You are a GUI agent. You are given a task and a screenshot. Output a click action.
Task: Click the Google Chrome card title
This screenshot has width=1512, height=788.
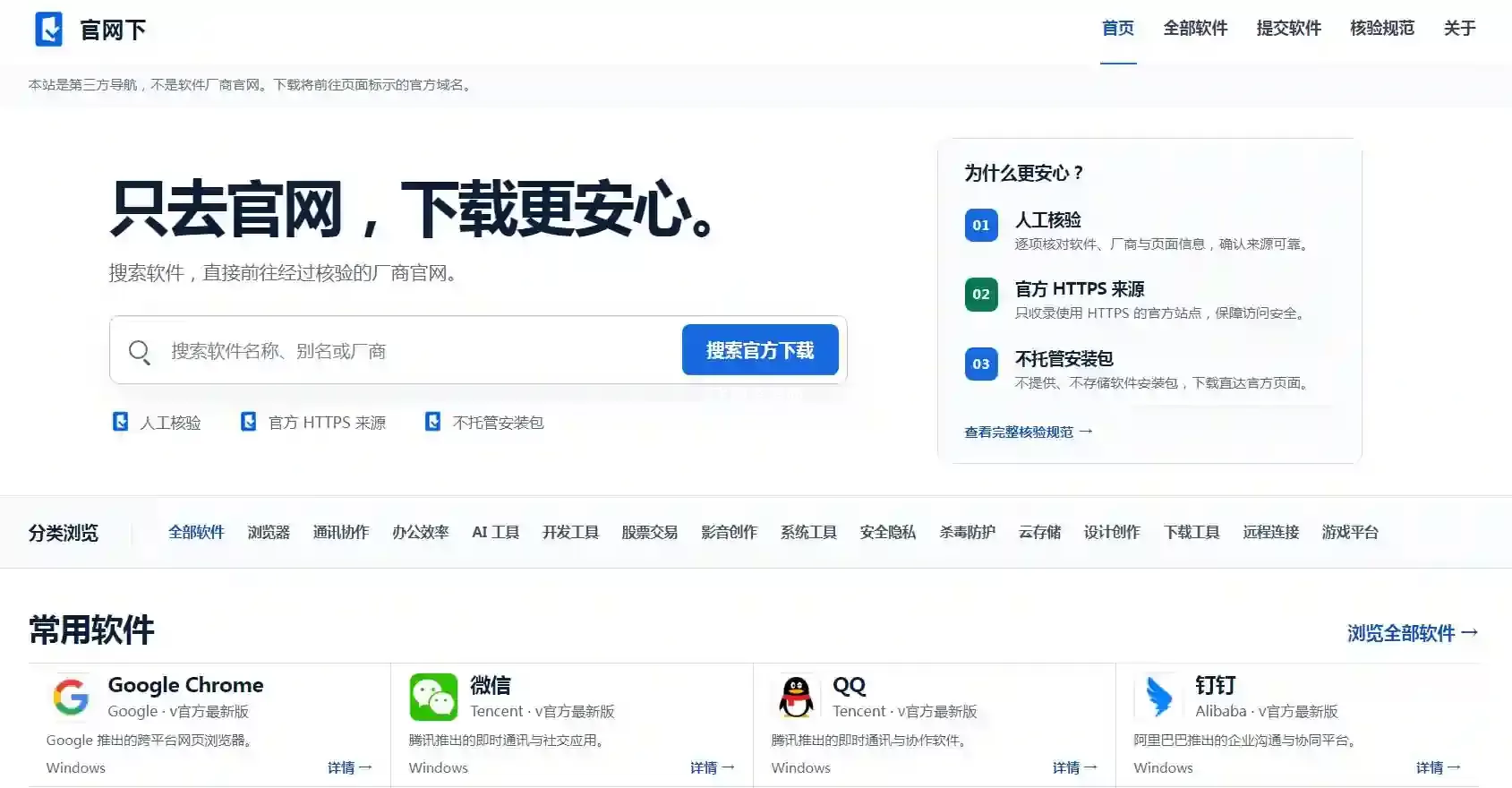[185, 685]
